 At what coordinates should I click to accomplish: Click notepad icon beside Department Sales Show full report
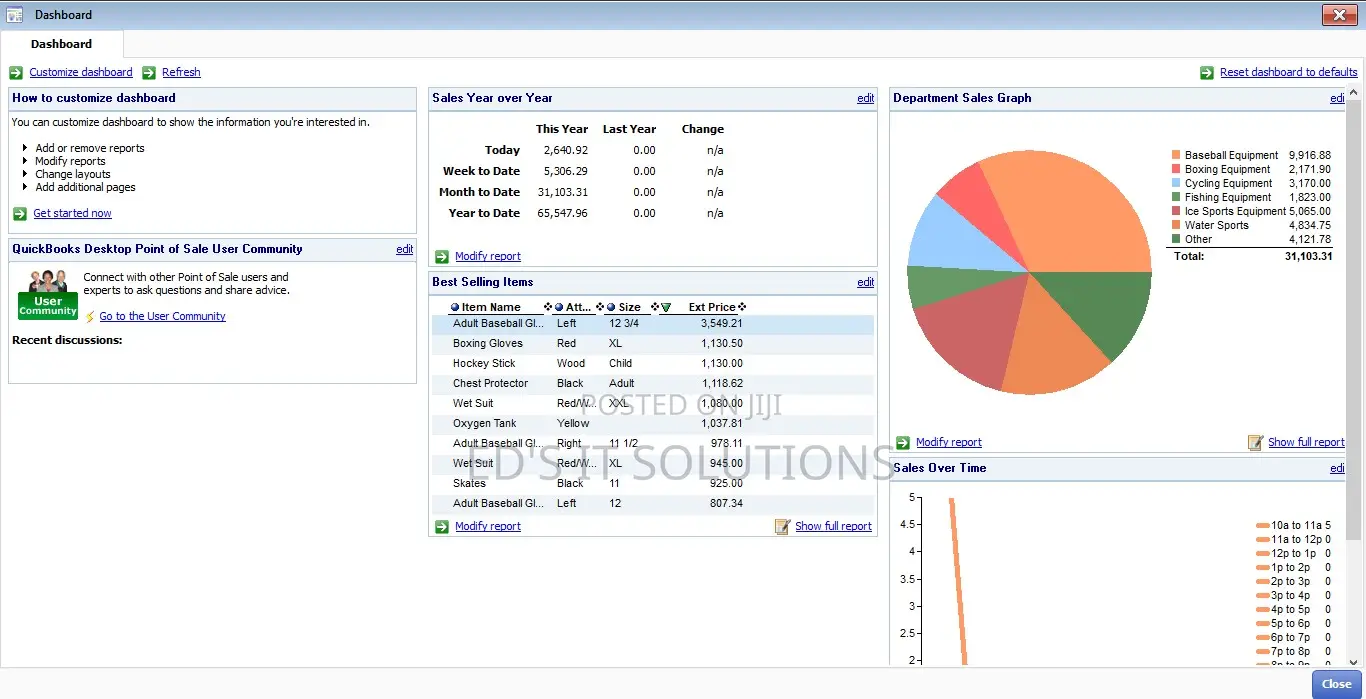tap(1255, 442)
